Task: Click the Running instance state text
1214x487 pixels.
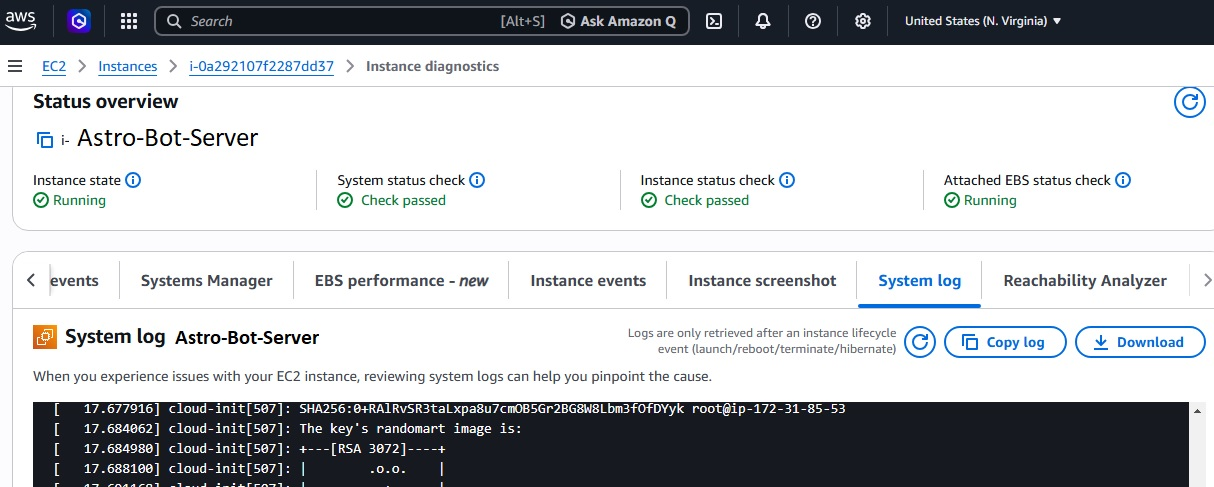Action: 79,200
